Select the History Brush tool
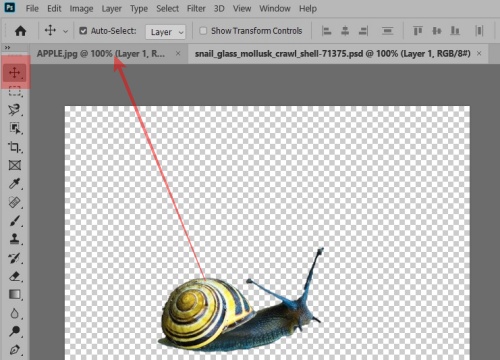Viewport: 500px width, 360px height. [x=15, y=258]
